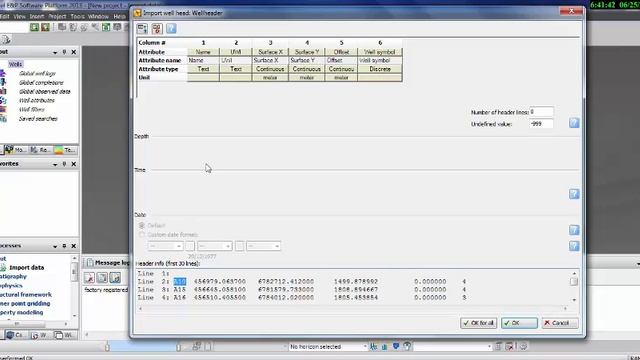The height and width of the screenshot is (360, 640).
Task: Click Line 3 A15 row in header info
Action: (302, 289)
